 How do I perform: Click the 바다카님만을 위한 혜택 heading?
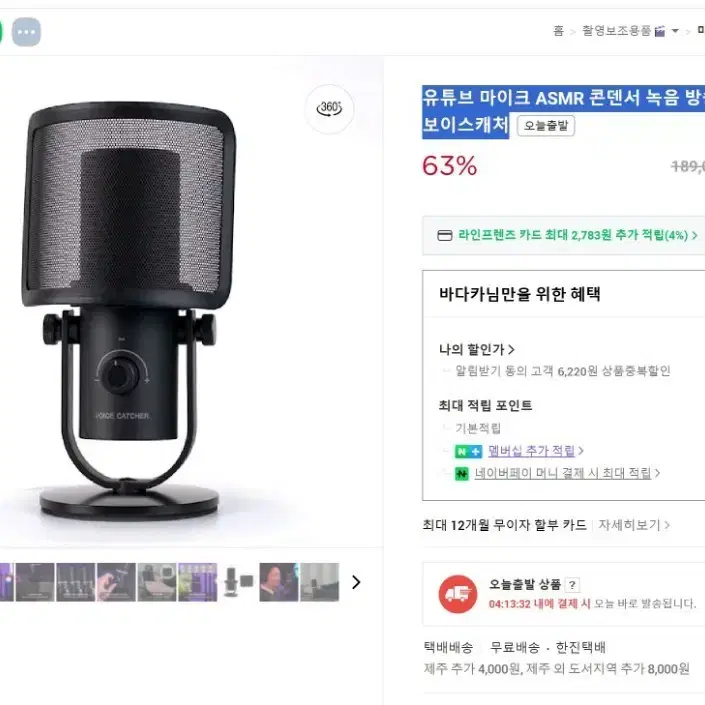click(520, 294)
